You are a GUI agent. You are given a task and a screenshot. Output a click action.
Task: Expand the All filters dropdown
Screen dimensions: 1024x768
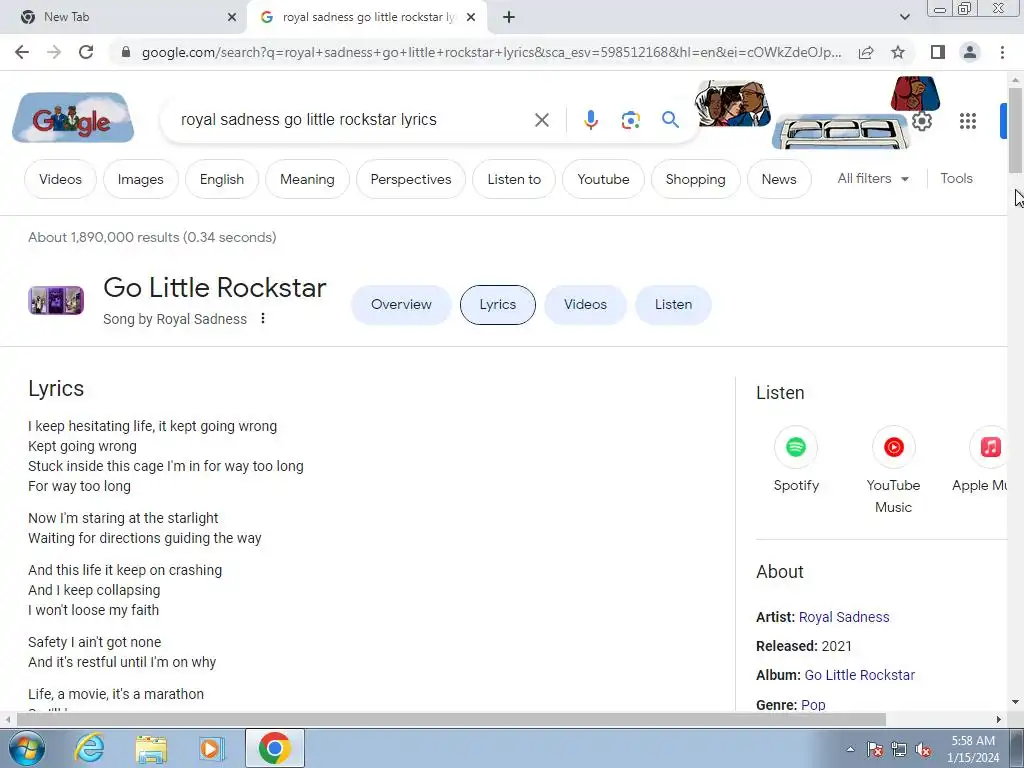(x=873, y=178)
